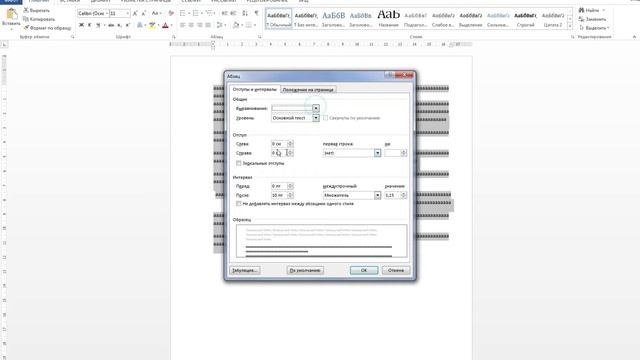Click the Bullets list icon

tap(182, 13)
